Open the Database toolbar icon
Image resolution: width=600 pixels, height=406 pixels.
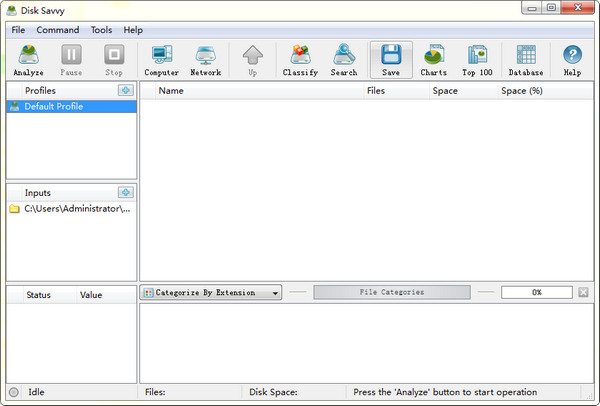[x=525, y=60]
